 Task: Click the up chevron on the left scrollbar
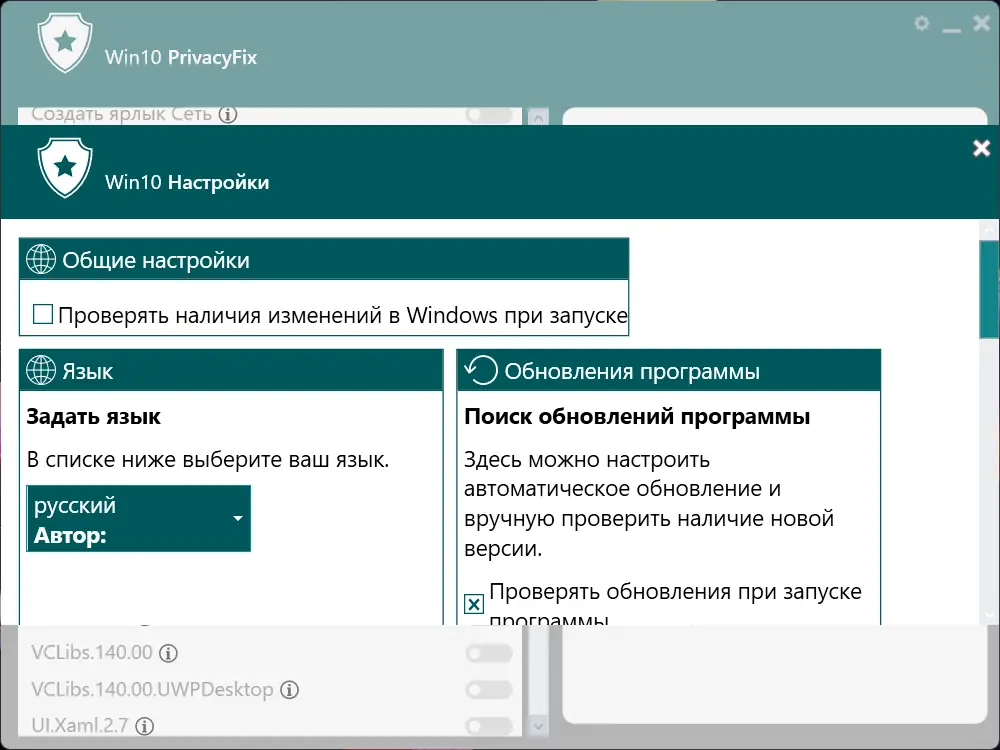click(537, 118)
